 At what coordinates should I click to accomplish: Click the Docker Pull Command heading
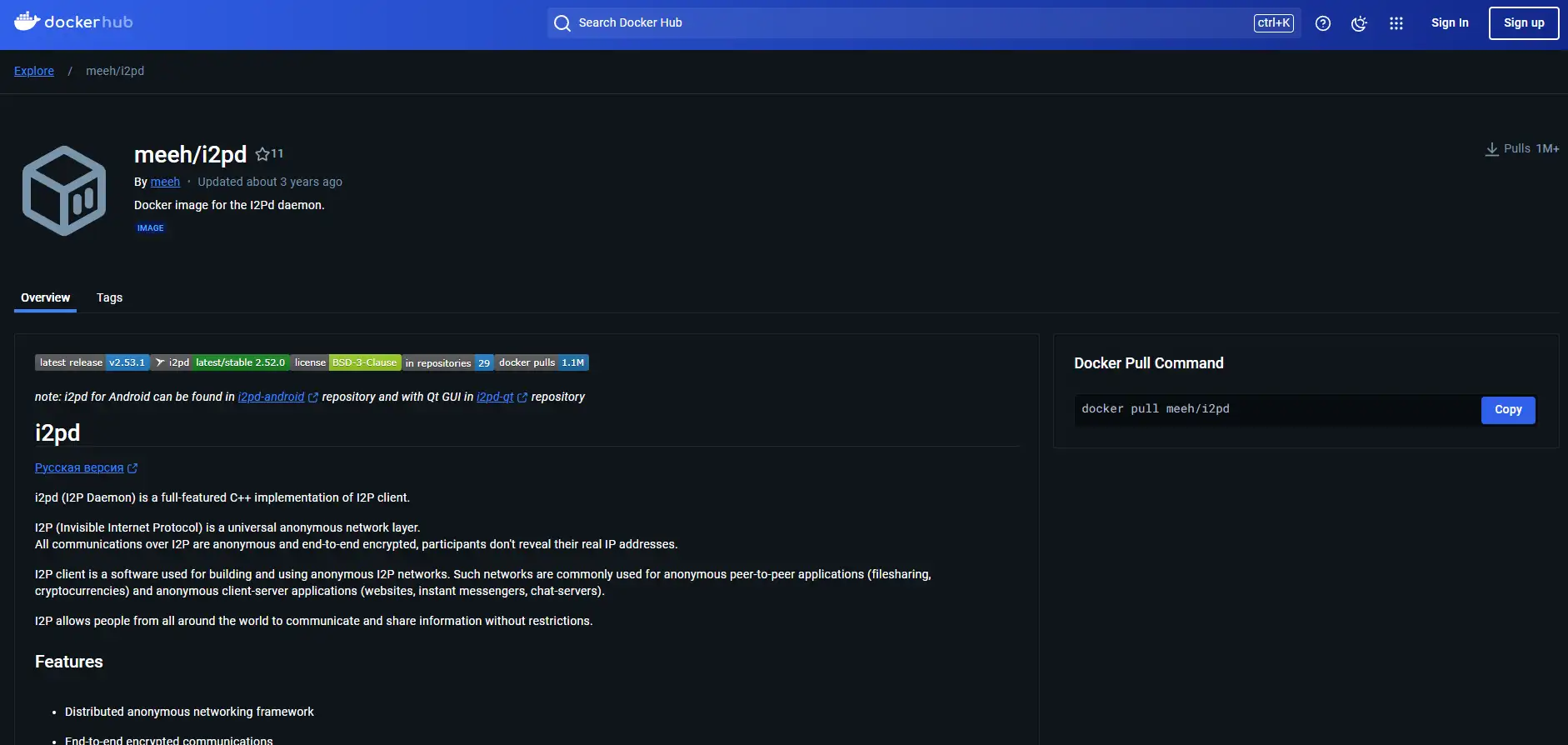point(1148,363)
